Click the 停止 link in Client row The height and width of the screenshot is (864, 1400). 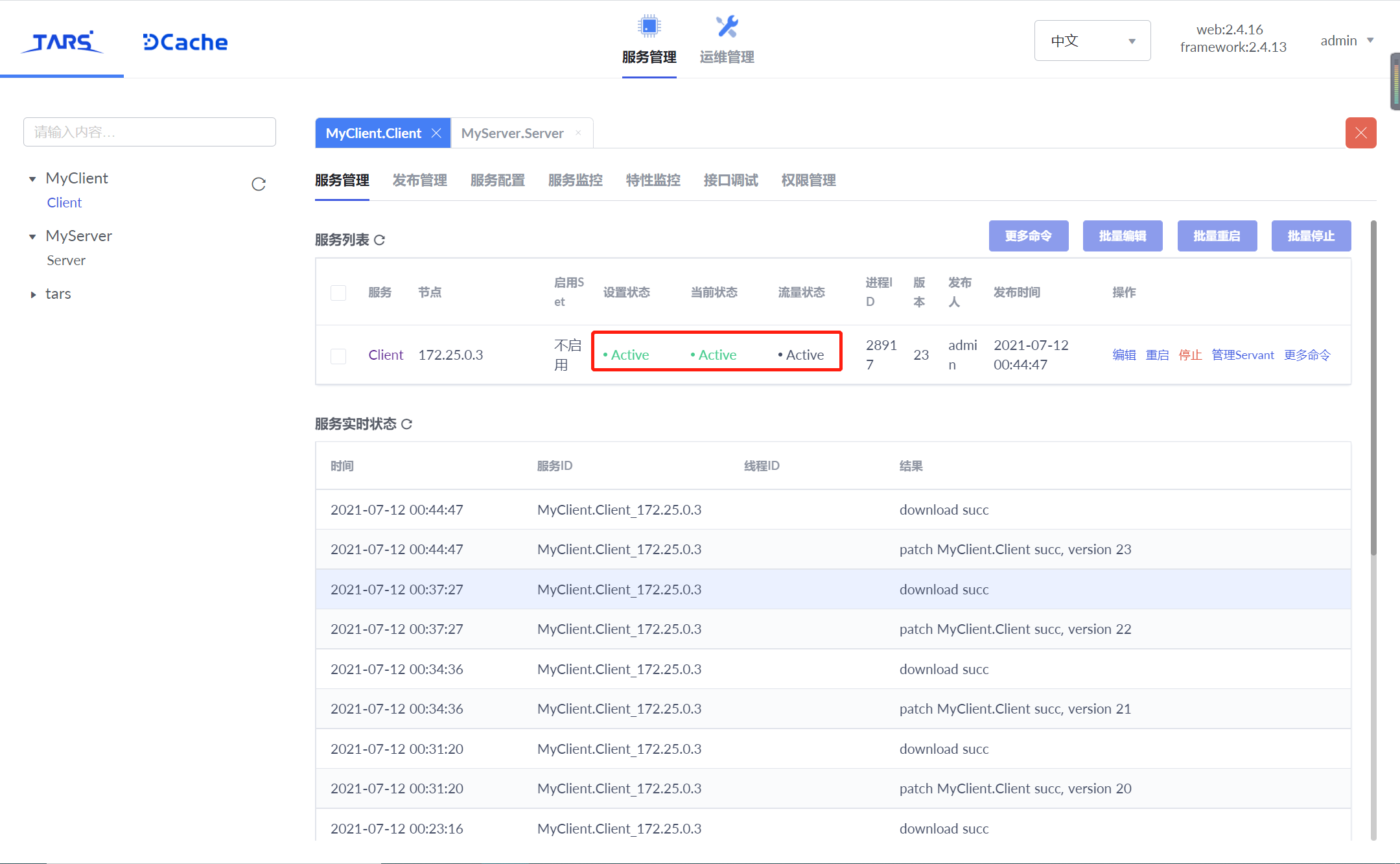coord(1190,355)
